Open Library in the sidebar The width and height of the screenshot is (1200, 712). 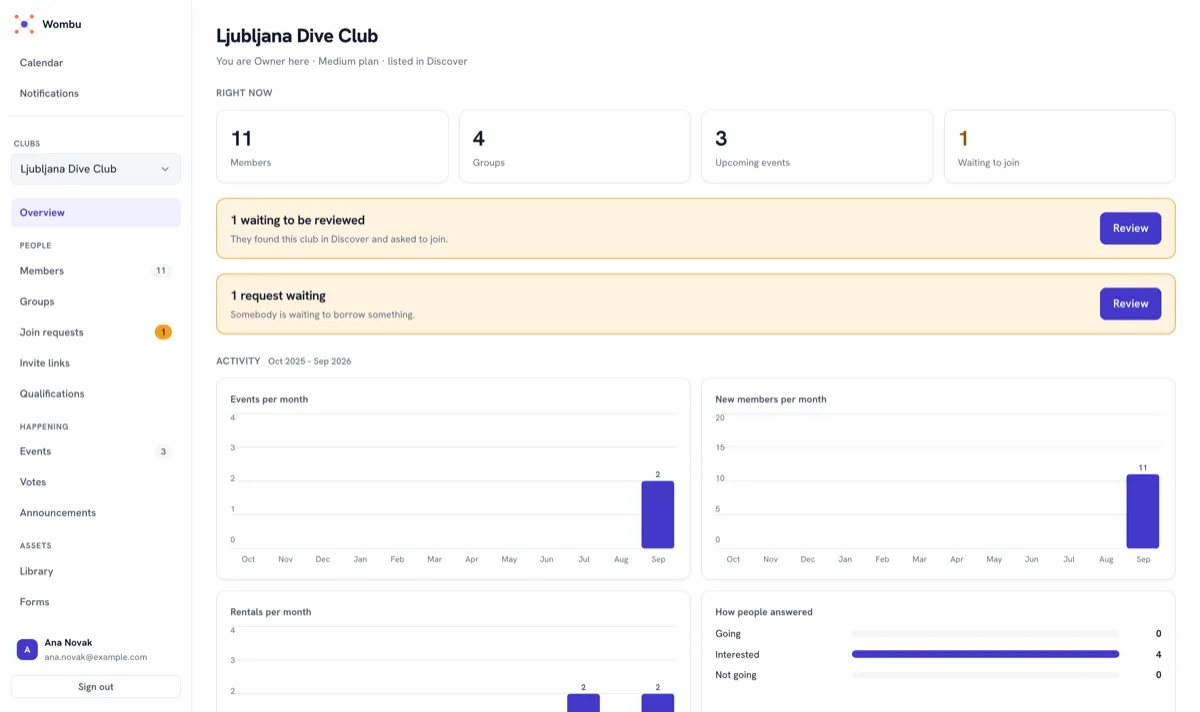point(96,571)
